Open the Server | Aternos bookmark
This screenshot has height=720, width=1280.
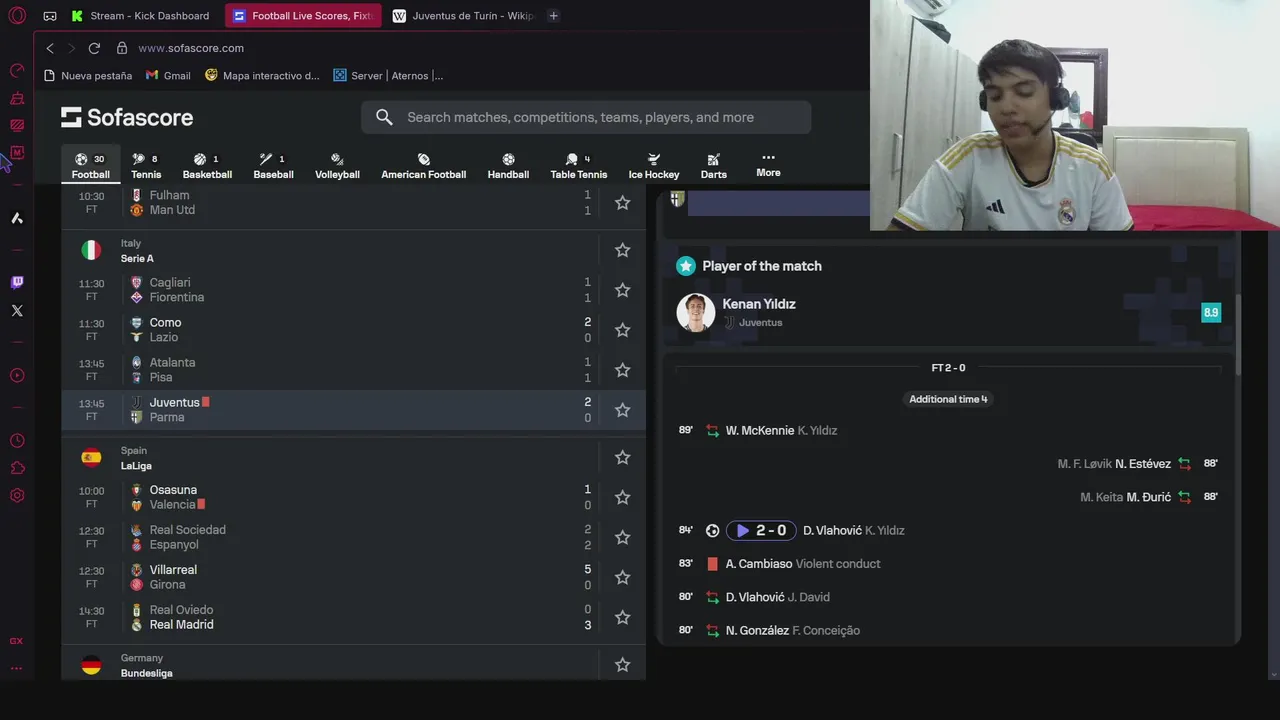pyautogui.click(x=388, y=76)
